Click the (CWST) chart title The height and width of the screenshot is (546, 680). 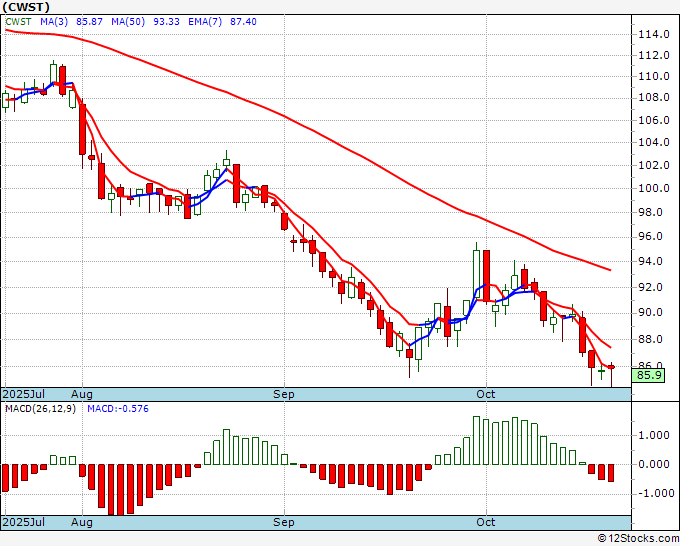click(x=26, y=7)
